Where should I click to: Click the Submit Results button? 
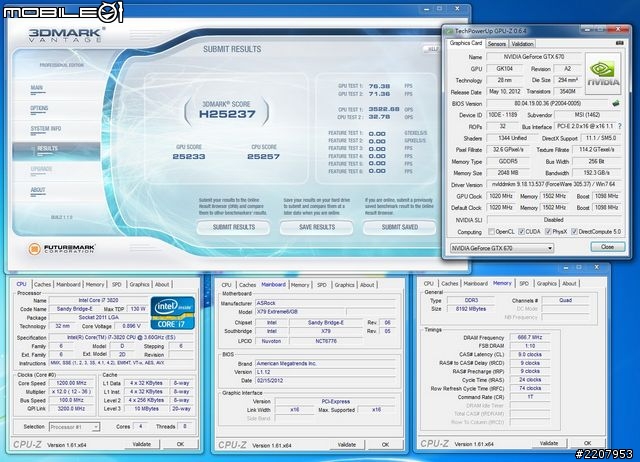[233, 227]
